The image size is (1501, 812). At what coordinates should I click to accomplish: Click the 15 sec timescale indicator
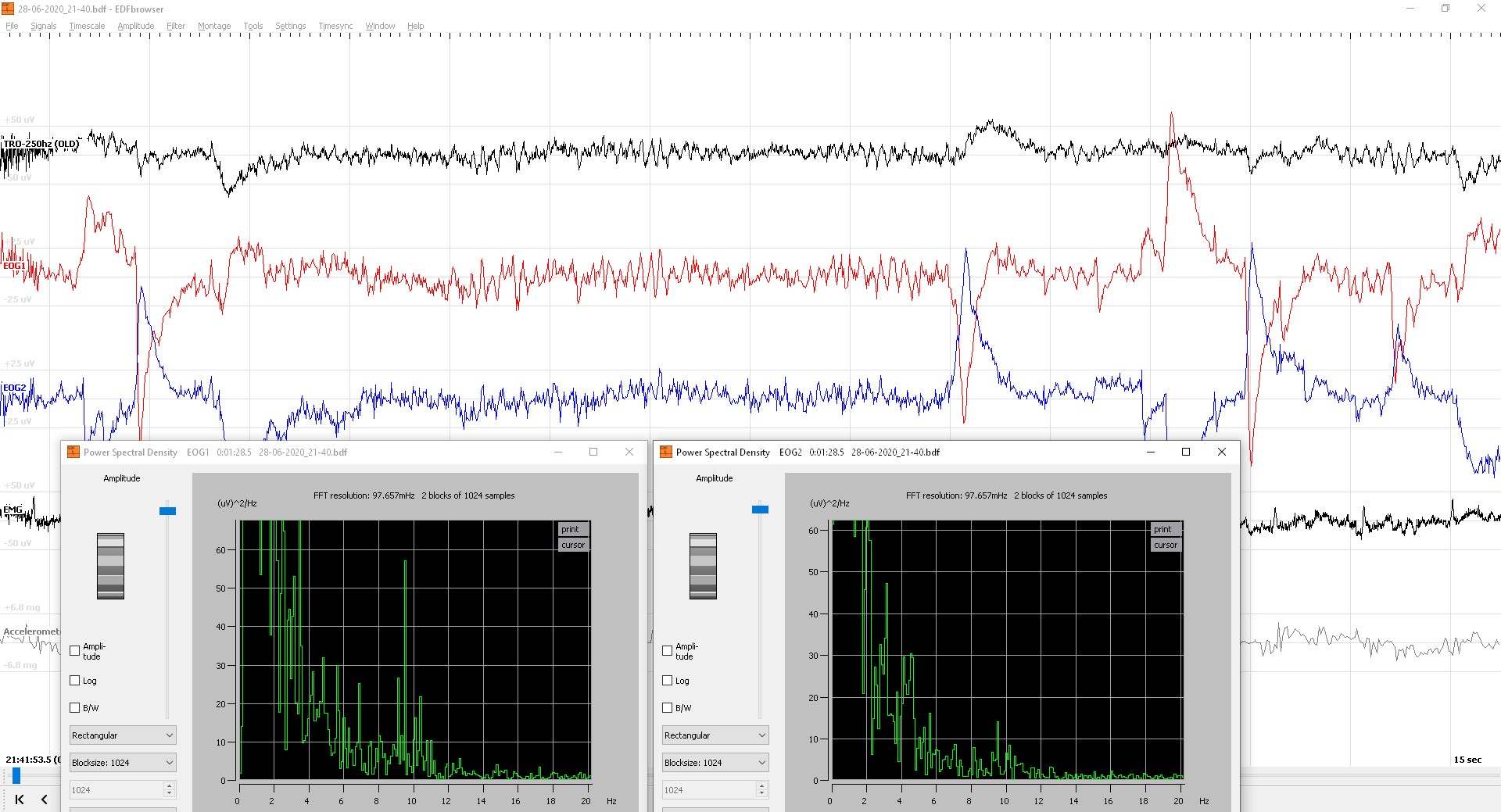1467,760
